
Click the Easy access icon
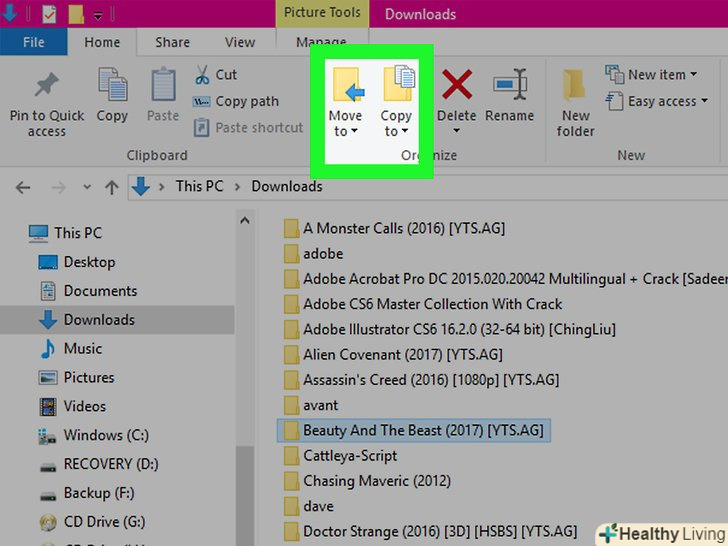tap(614, 101)
